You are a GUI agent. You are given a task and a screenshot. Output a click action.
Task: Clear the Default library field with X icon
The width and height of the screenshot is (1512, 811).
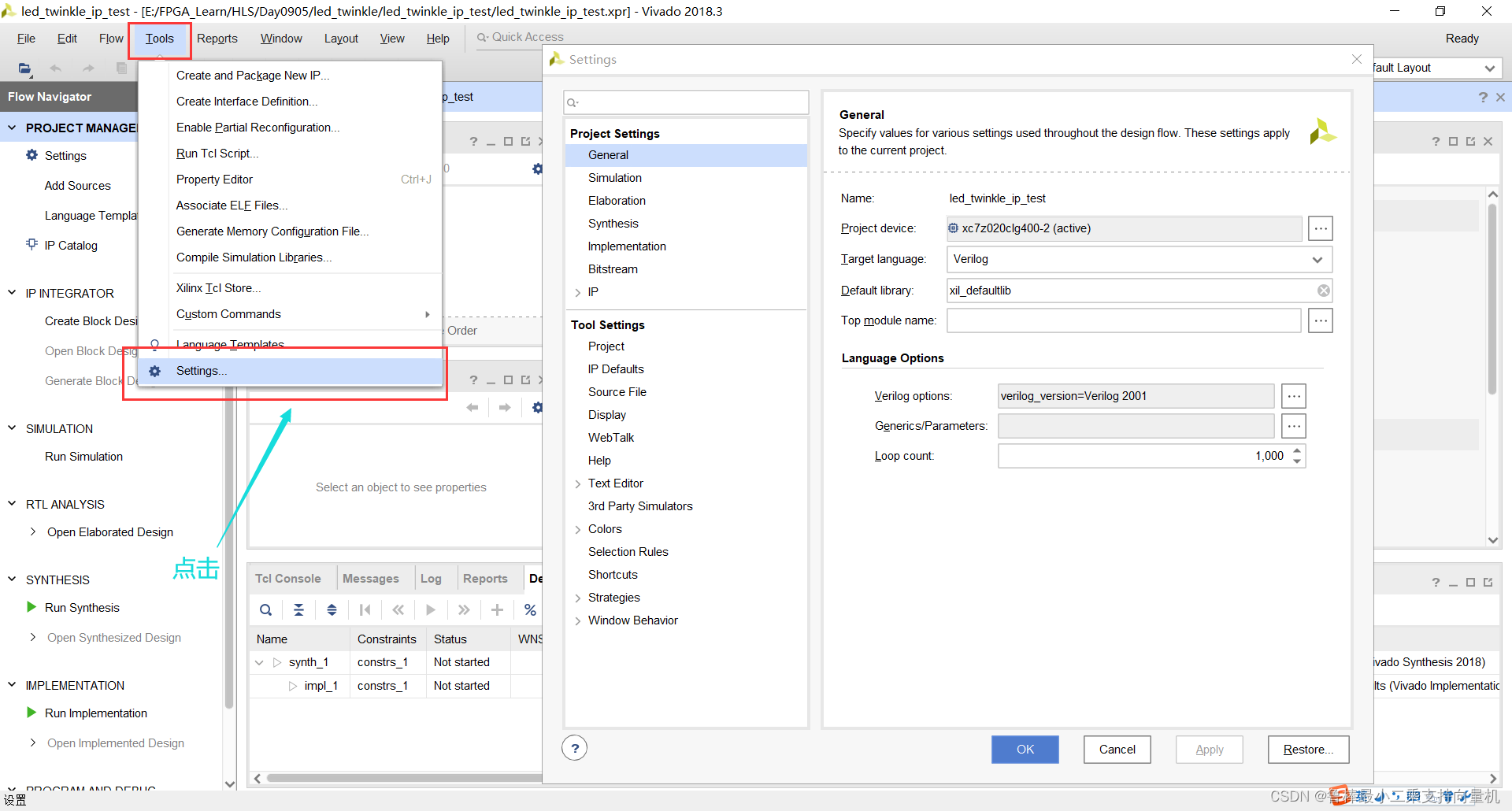coord(1324,291)
